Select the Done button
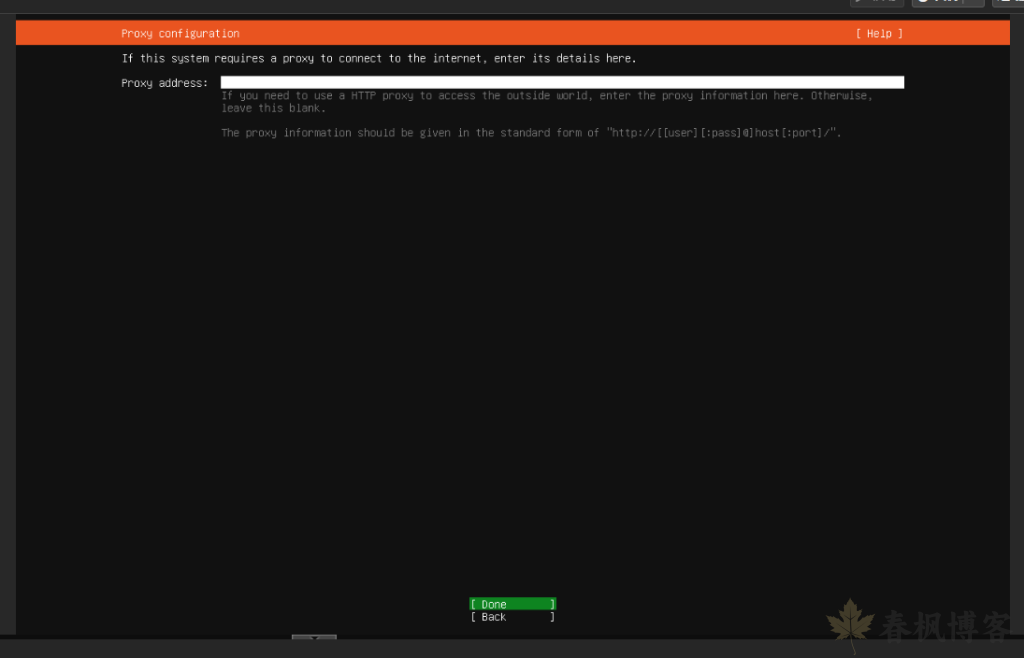The image size is (1024, 658). [513, 604]
